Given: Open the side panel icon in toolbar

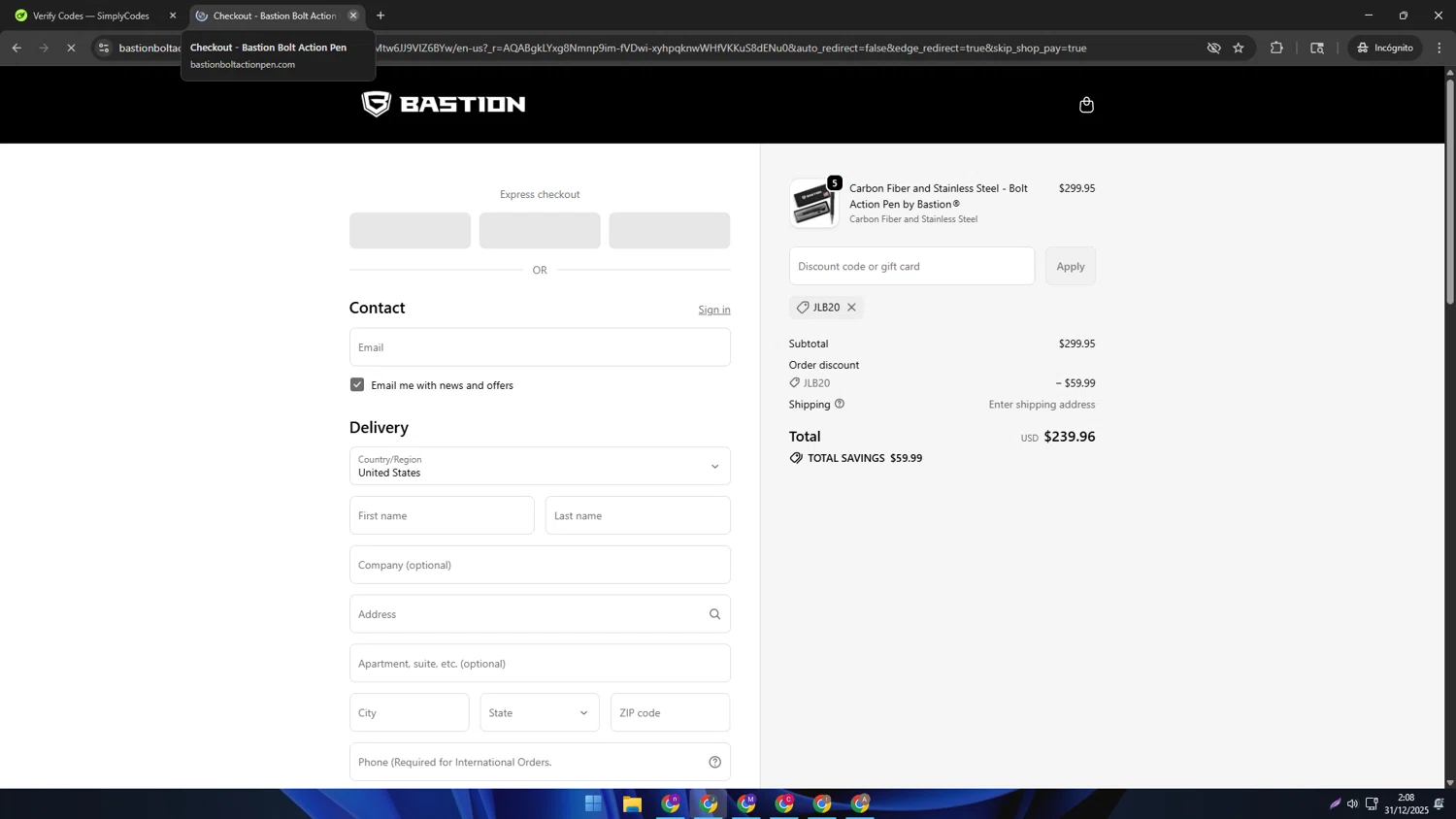Looking at the screenshot, I should pos(1317,48).
